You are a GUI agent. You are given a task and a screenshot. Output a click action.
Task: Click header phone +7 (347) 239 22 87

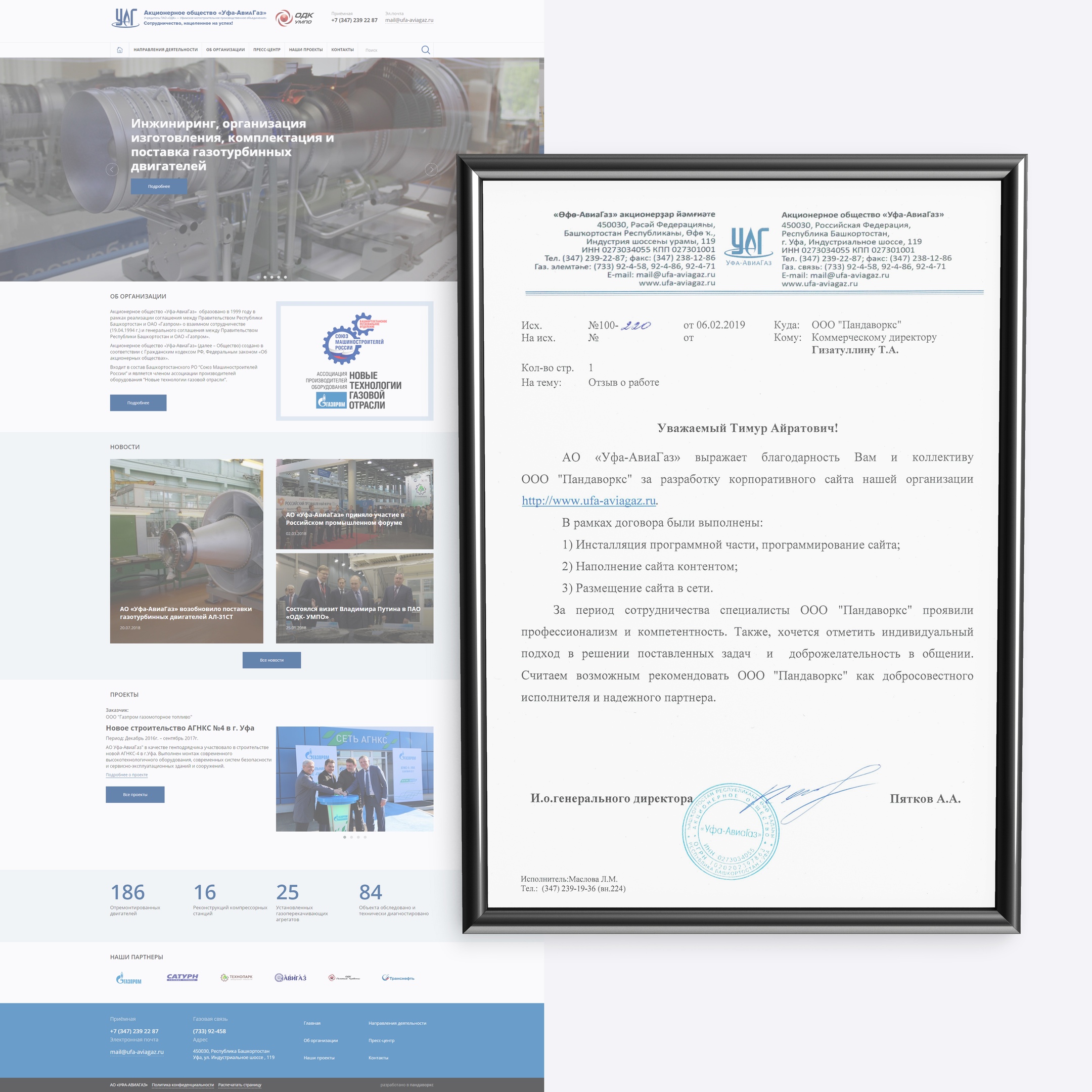(354, 20)
